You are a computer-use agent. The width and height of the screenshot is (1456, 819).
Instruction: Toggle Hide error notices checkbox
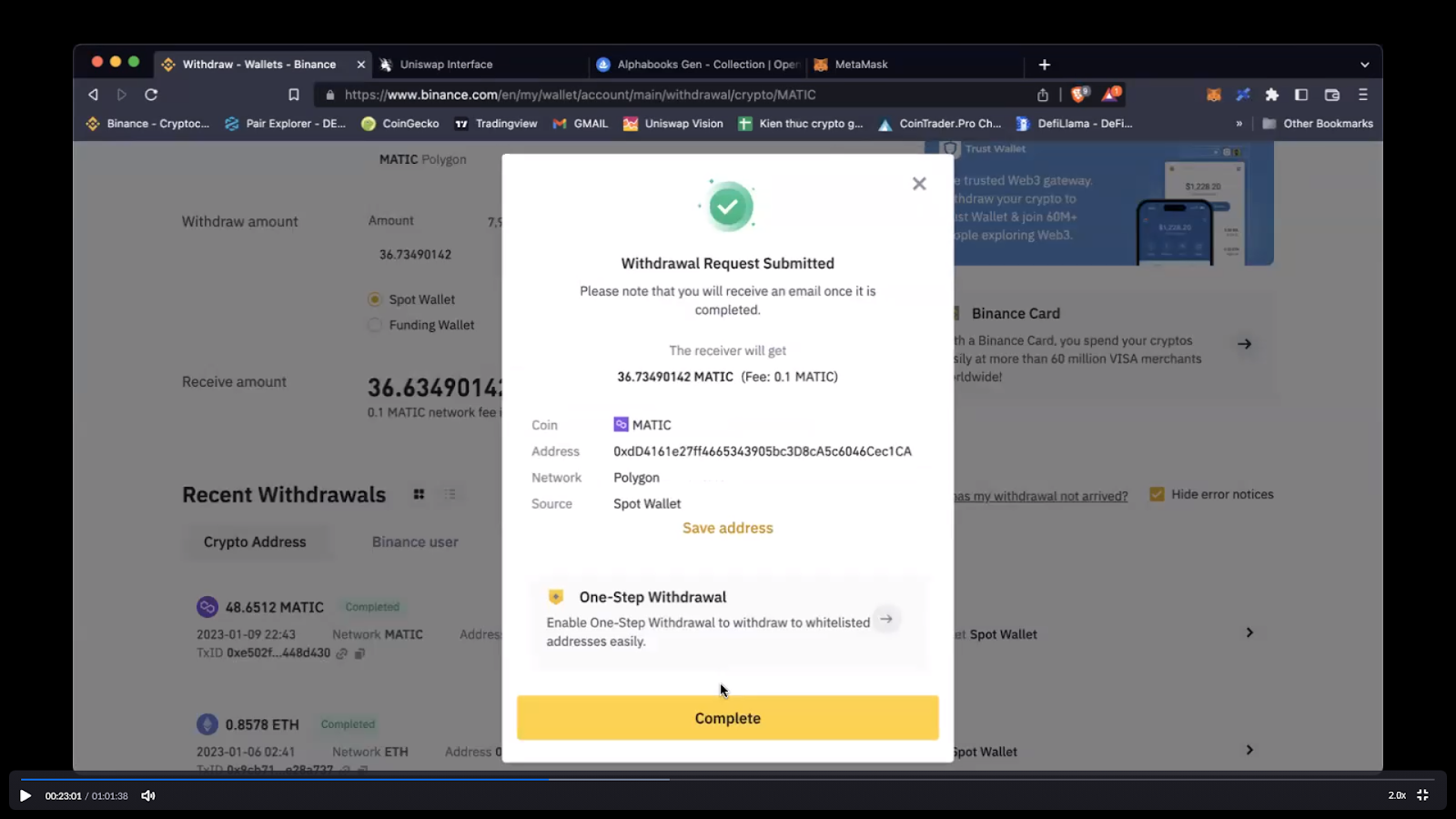[1157, 494]
